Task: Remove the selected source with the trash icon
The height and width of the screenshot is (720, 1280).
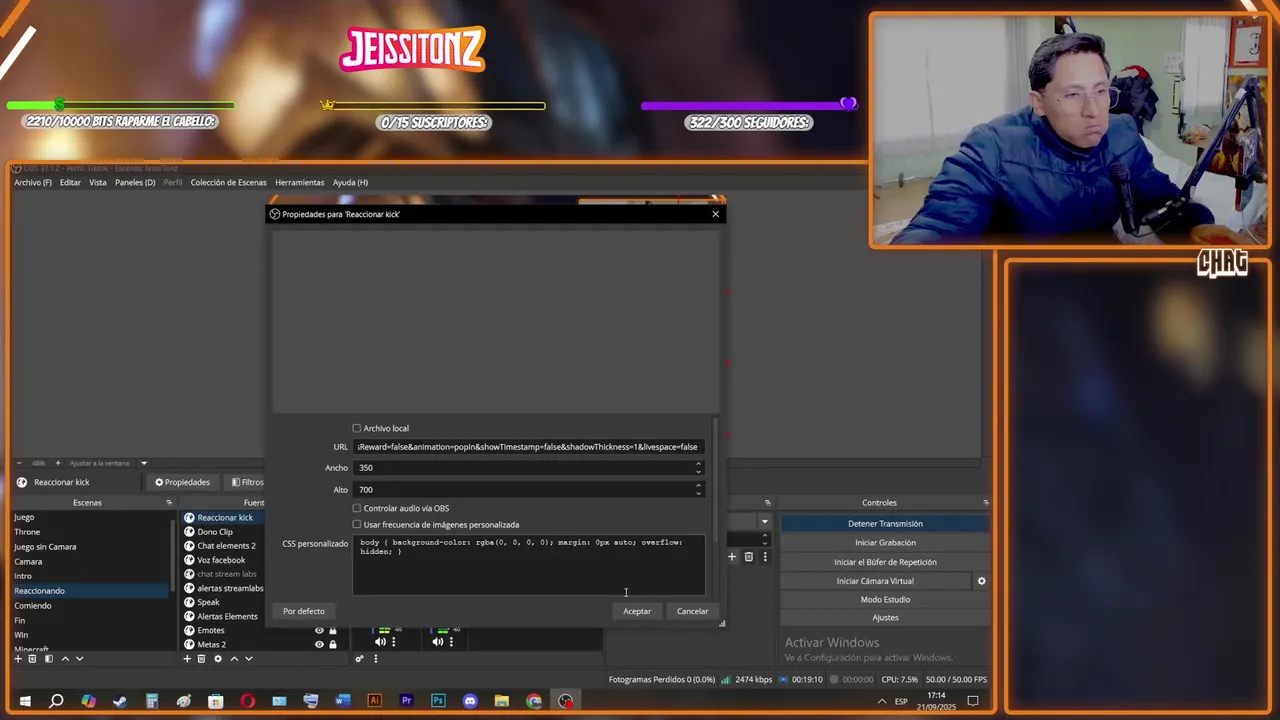Action: (201, 659)
